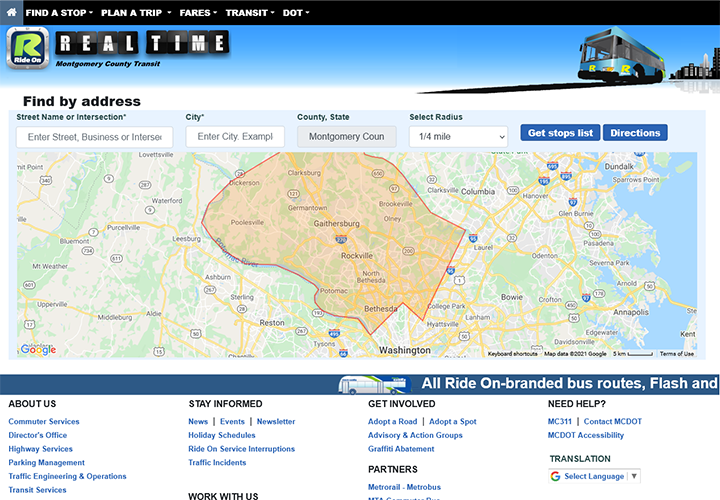
Task: Click into the City input field
Action: pos(235,137)
